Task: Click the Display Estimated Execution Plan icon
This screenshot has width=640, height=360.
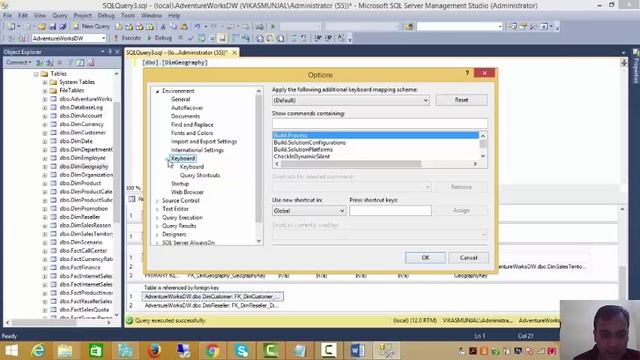Action: coord(202,38)
